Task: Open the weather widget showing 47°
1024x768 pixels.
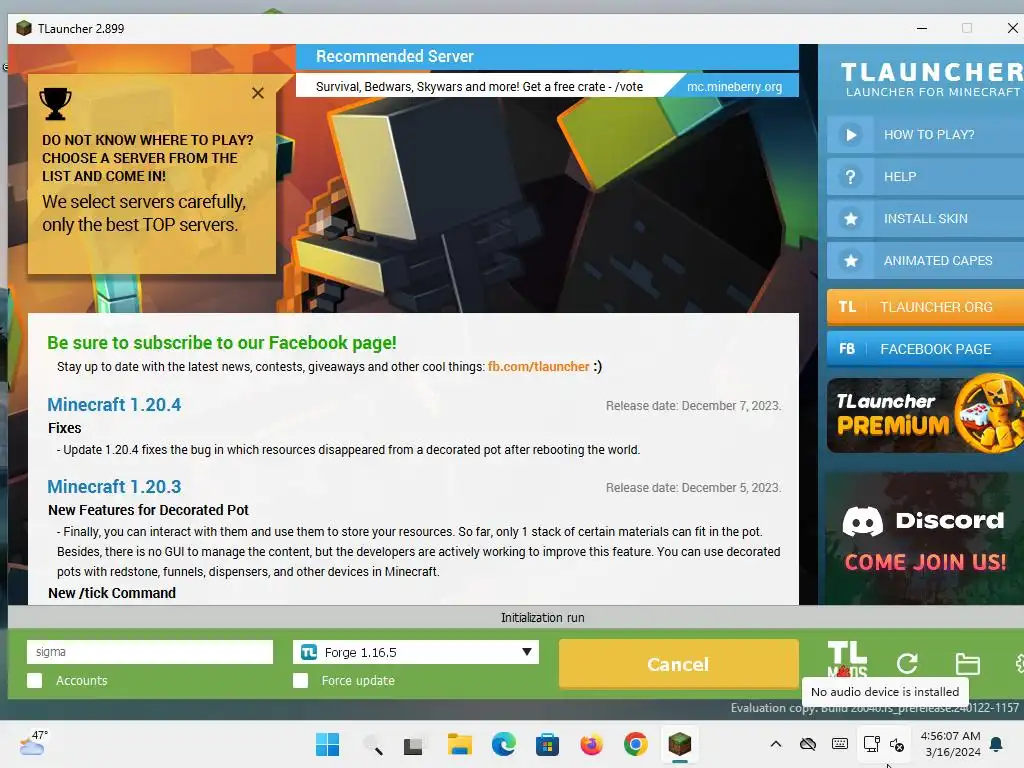Action: 33,743
